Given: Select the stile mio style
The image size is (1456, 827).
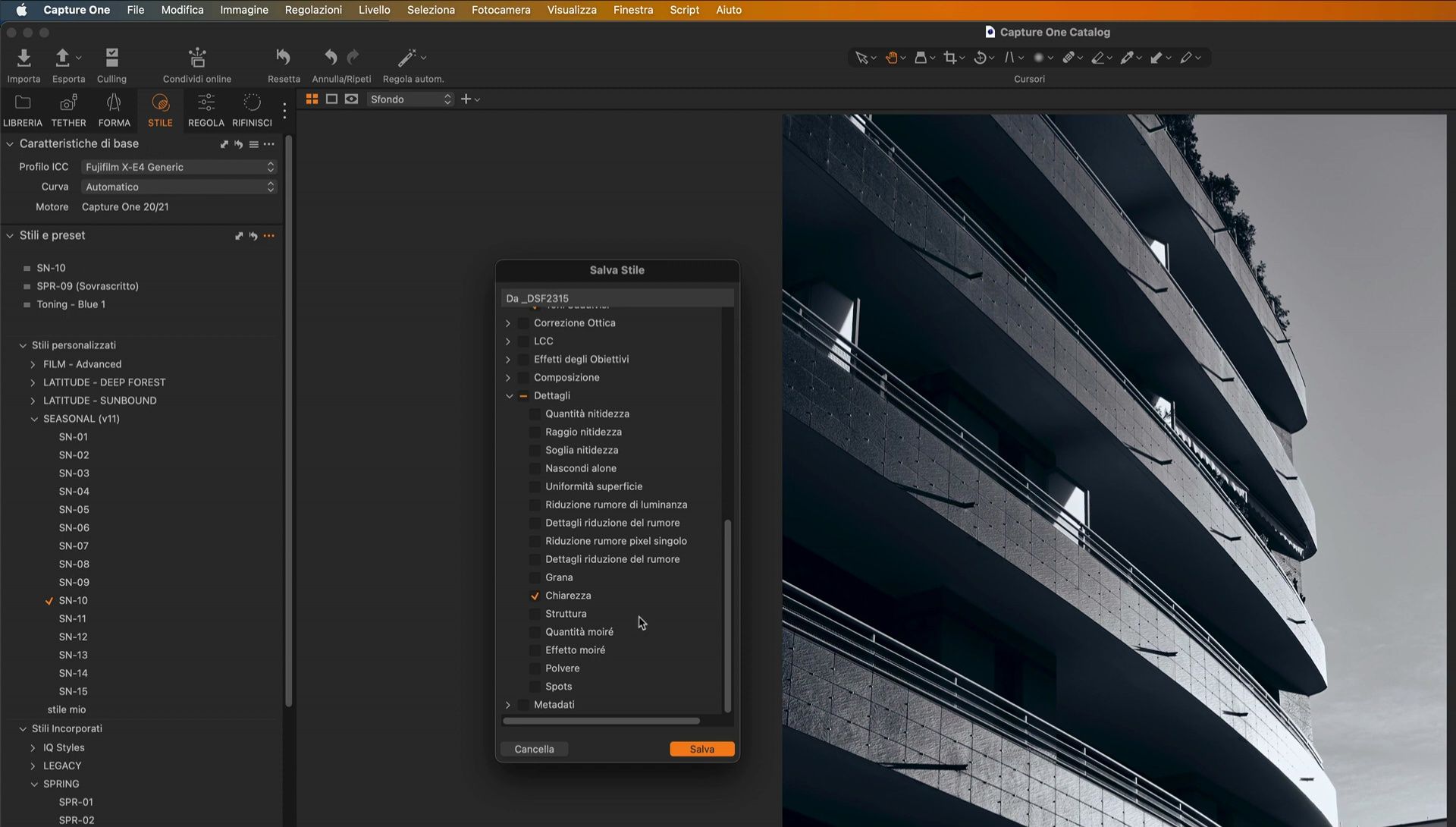Looking at the screenshot, I should pyautogui.click(x=67, y=710).
